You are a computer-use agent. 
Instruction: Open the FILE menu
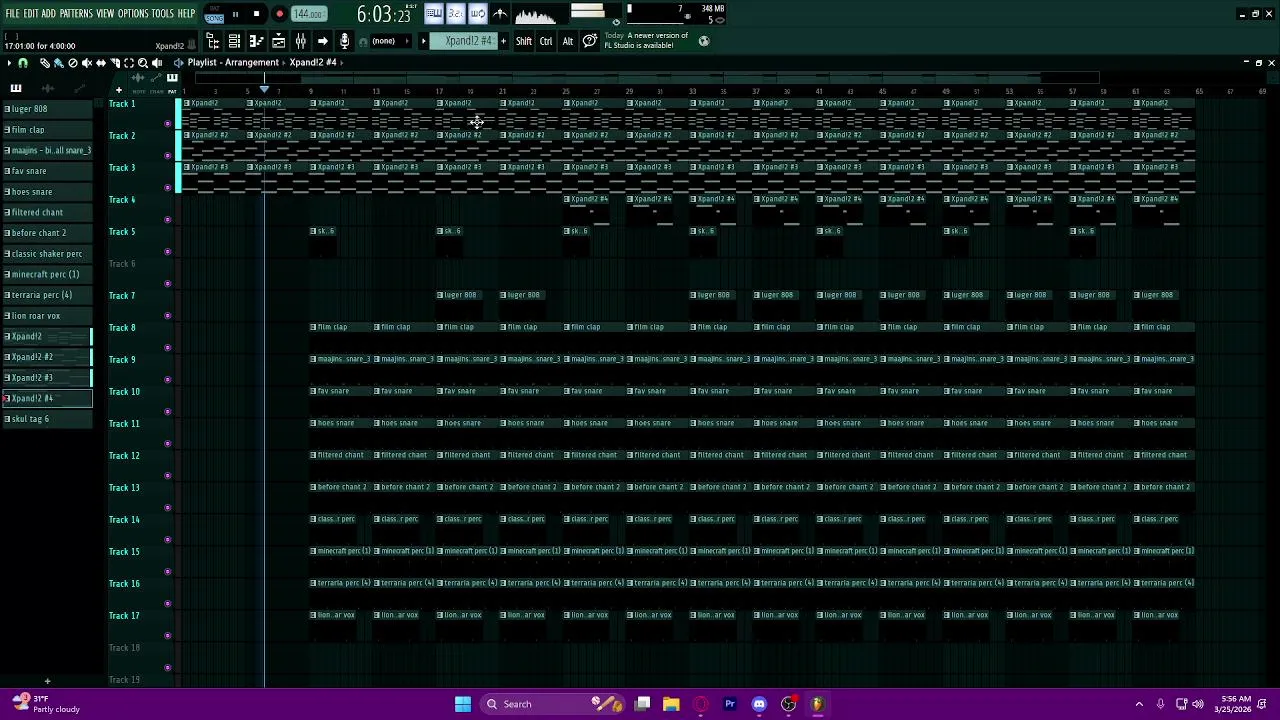(x=12, y=14)
